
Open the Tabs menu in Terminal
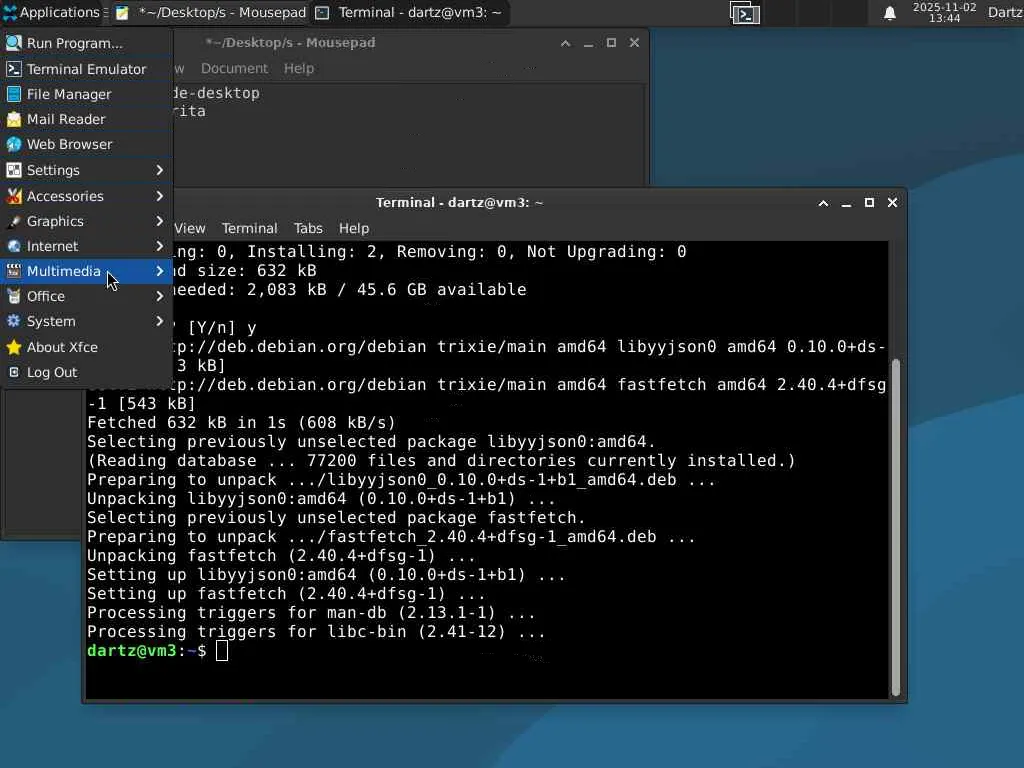308,229
